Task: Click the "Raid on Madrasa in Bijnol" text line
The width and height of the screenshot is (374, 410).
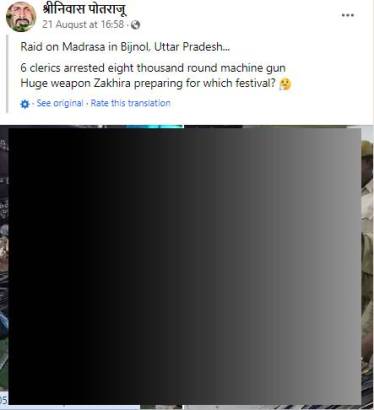Action: 125,47
